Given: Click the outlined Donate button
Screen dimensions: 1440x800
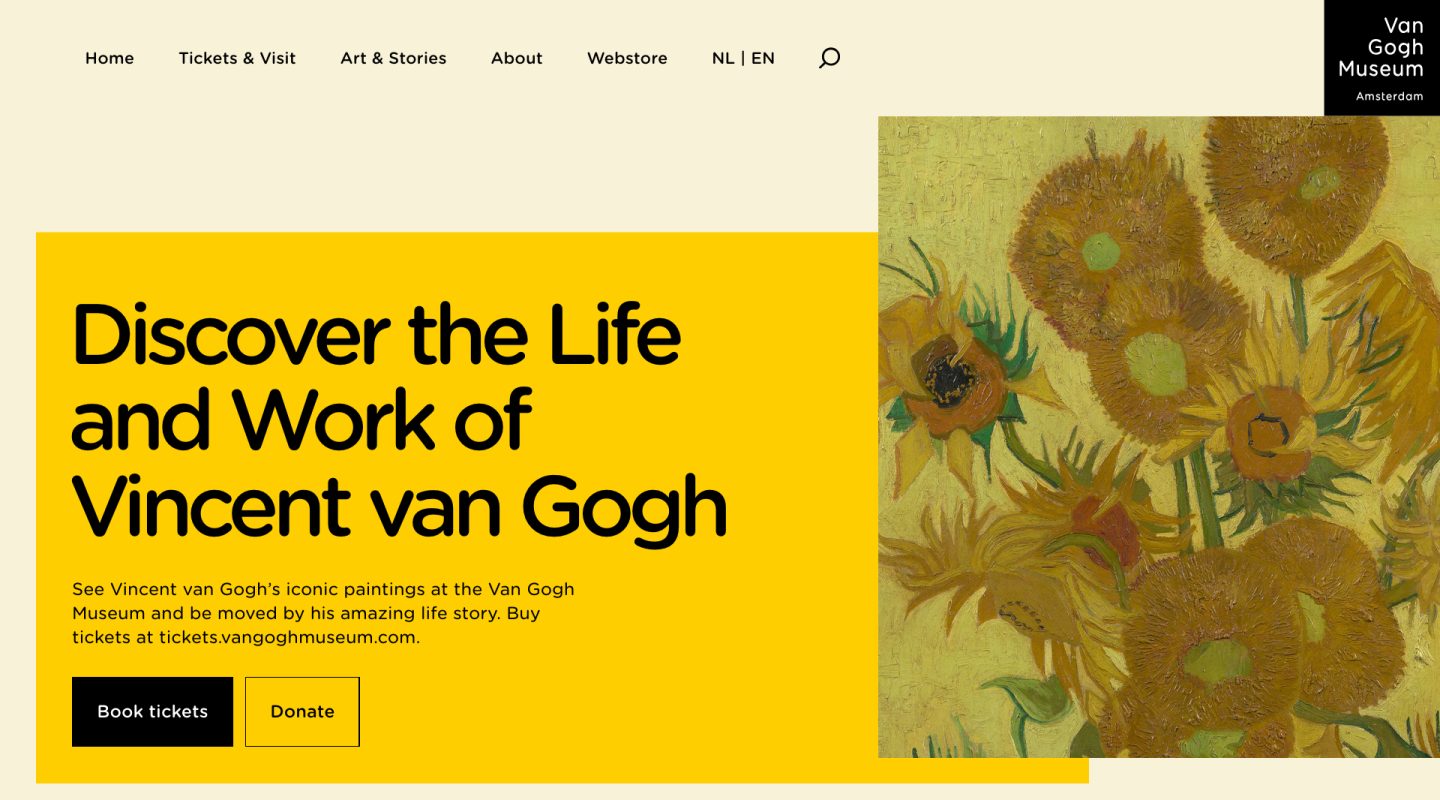Looking at the screenshot, I should [302, 711].
